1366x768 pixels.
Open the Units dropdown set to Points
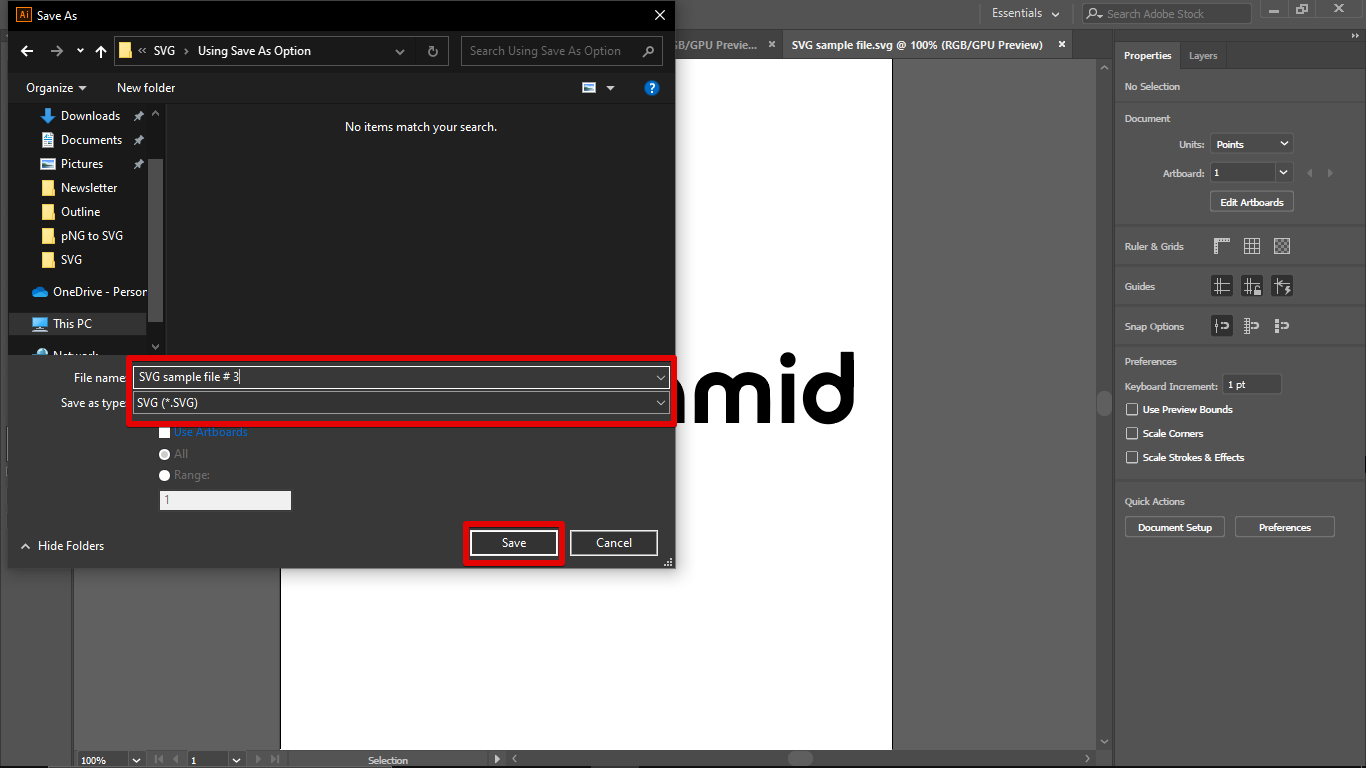point(1251,144)
